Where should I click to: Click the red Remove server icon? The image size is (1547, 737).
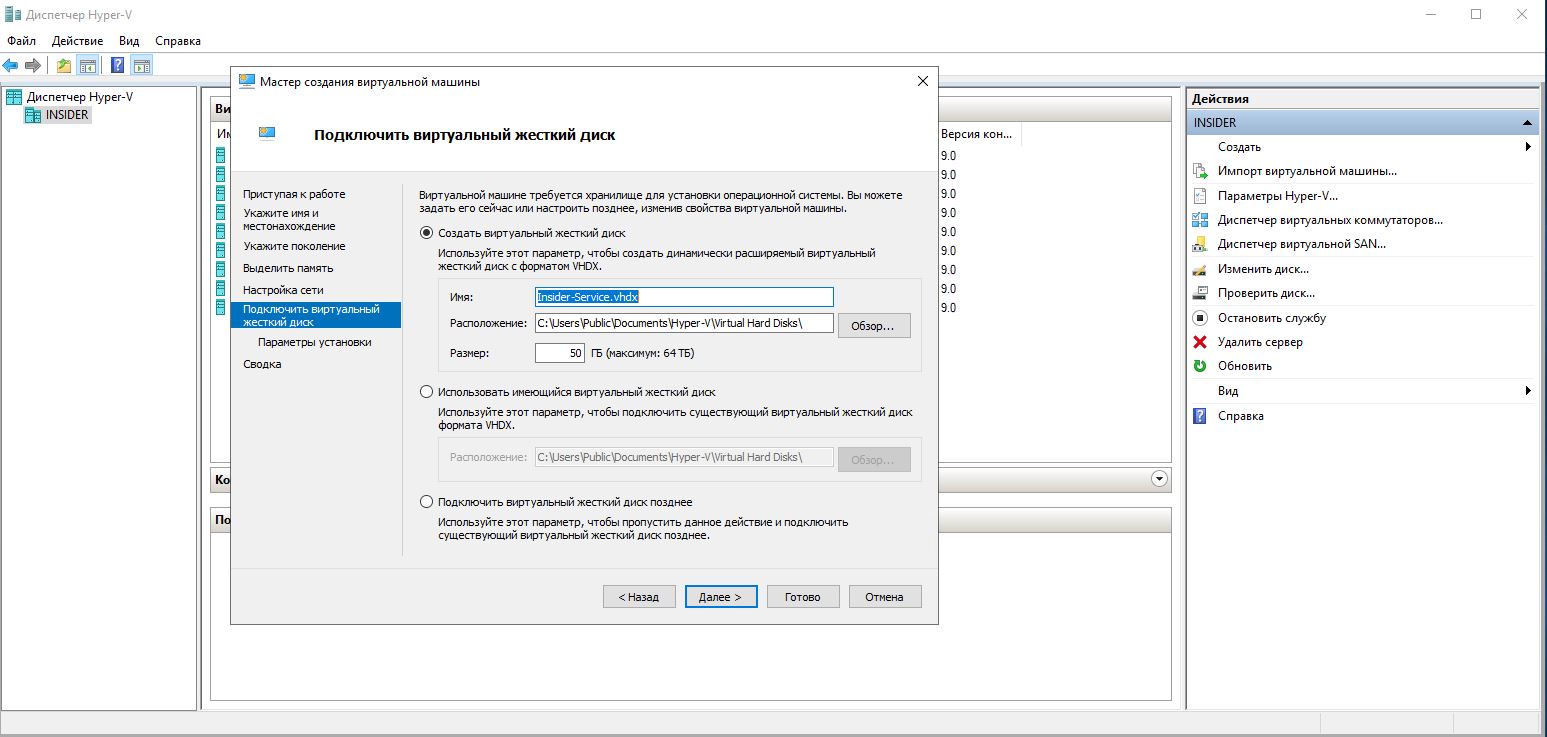(x=1201, y=342)
